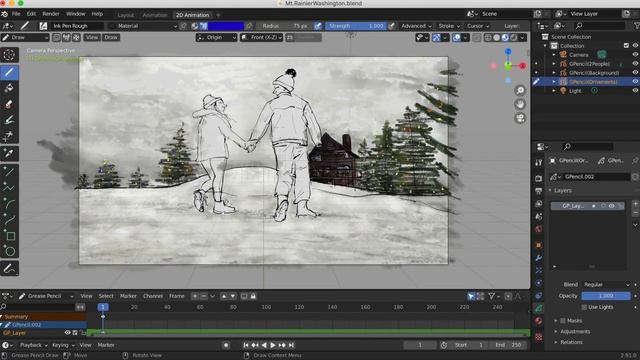Image resolution: width=640 pixels, height=360 pixels.
Task: Select the Draw pencil tool
Action: click(x=9, y=72)
